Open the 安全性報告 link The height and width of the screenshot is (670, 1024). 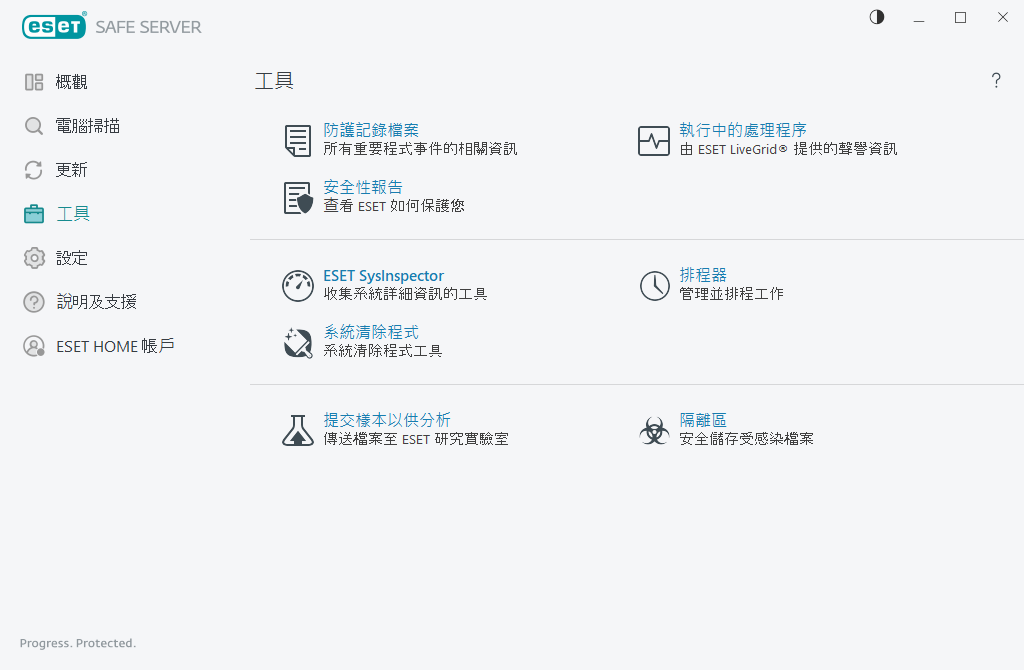coord(363,187)
